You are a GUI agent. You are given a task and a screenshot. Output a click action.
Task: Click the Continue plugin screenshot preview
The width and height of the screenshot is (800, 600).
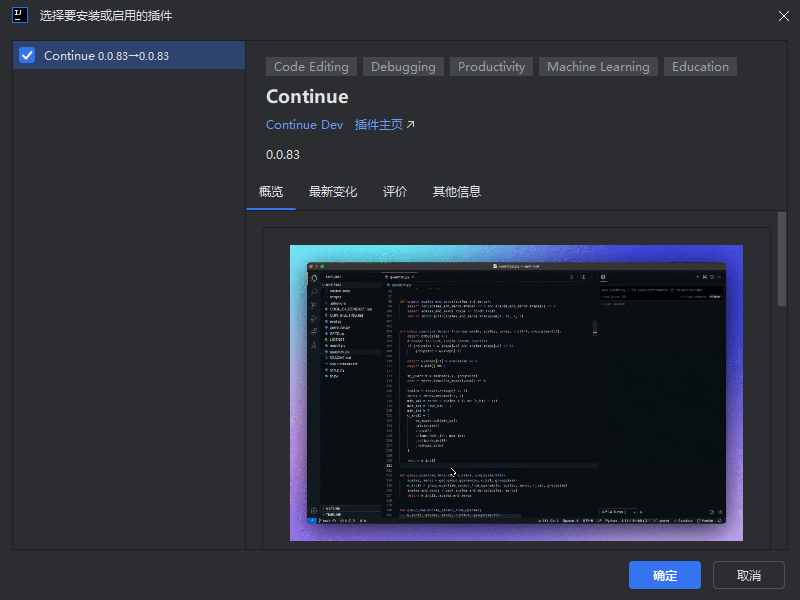point(516,393)
